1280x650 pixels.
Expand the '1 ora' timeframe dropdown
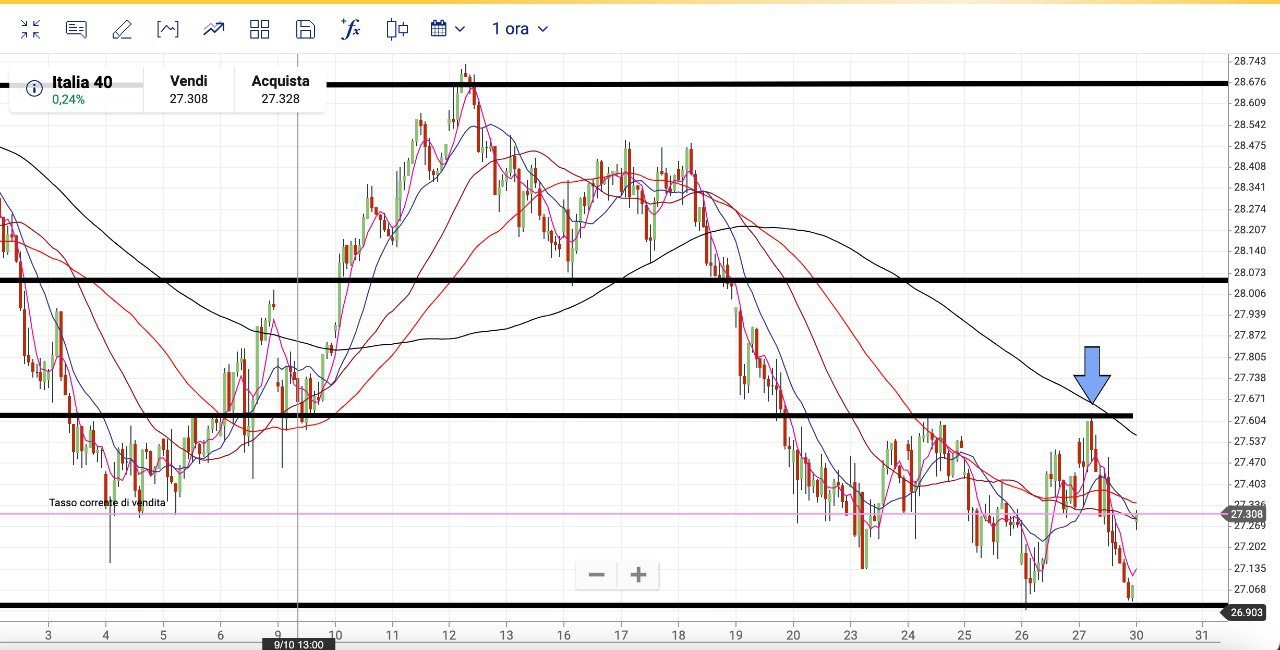(520, 29)
